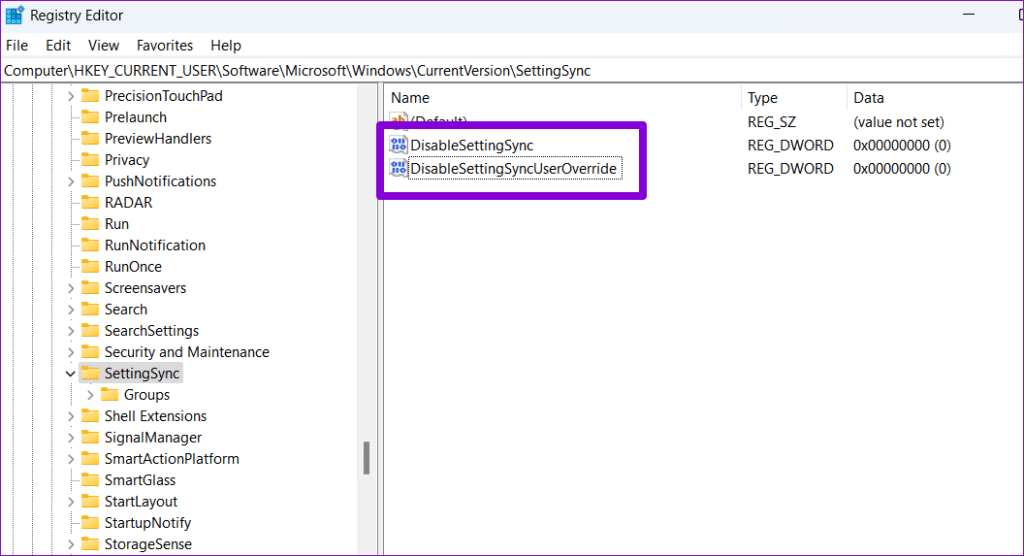Expand Security and Maintenance key
This screenshot has height=556, width=1024.
click(71, 352)
